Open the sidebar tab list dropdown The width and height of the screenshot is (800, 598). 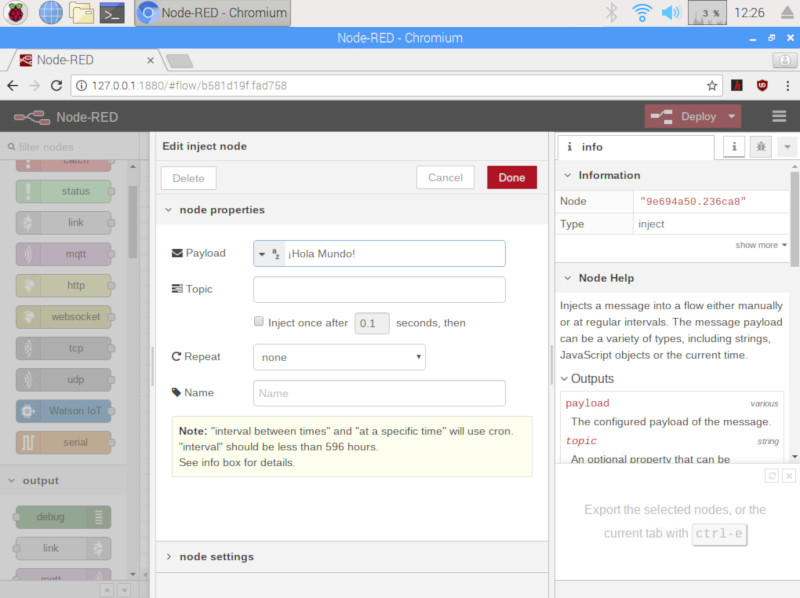[787, 147]
